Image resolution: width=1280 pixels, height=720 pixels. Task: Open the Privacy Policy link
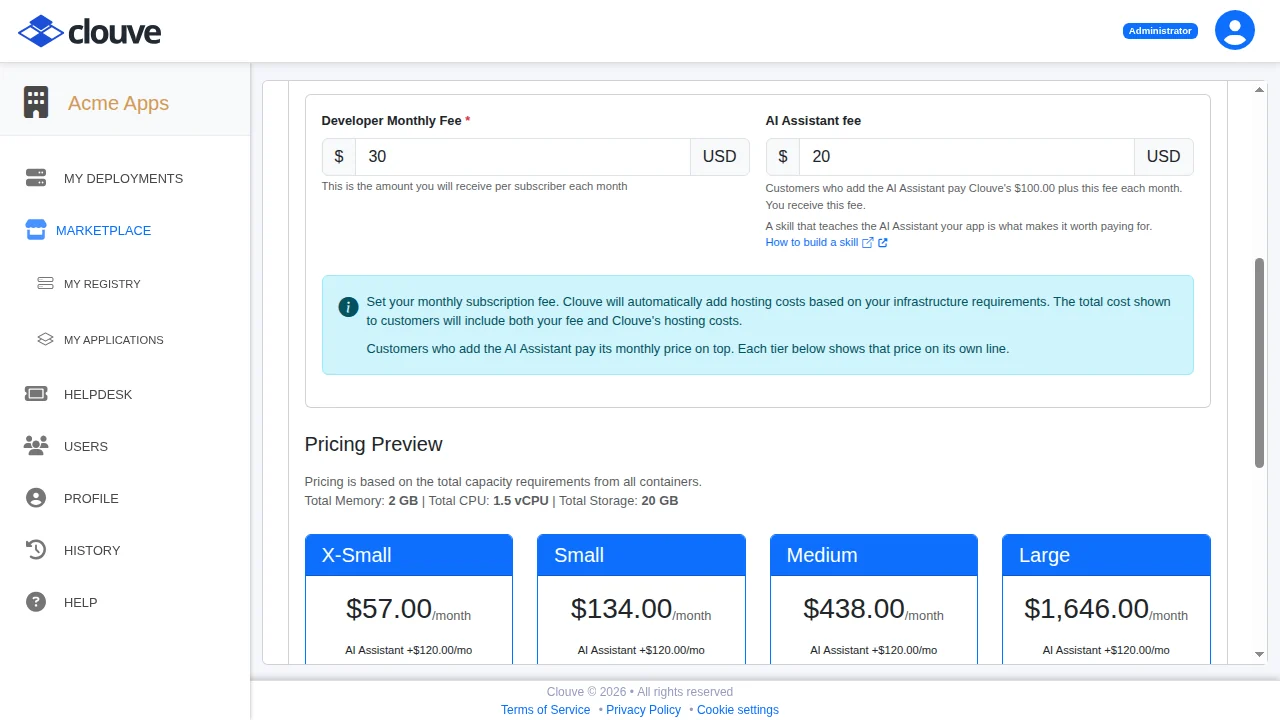[643, 710]
